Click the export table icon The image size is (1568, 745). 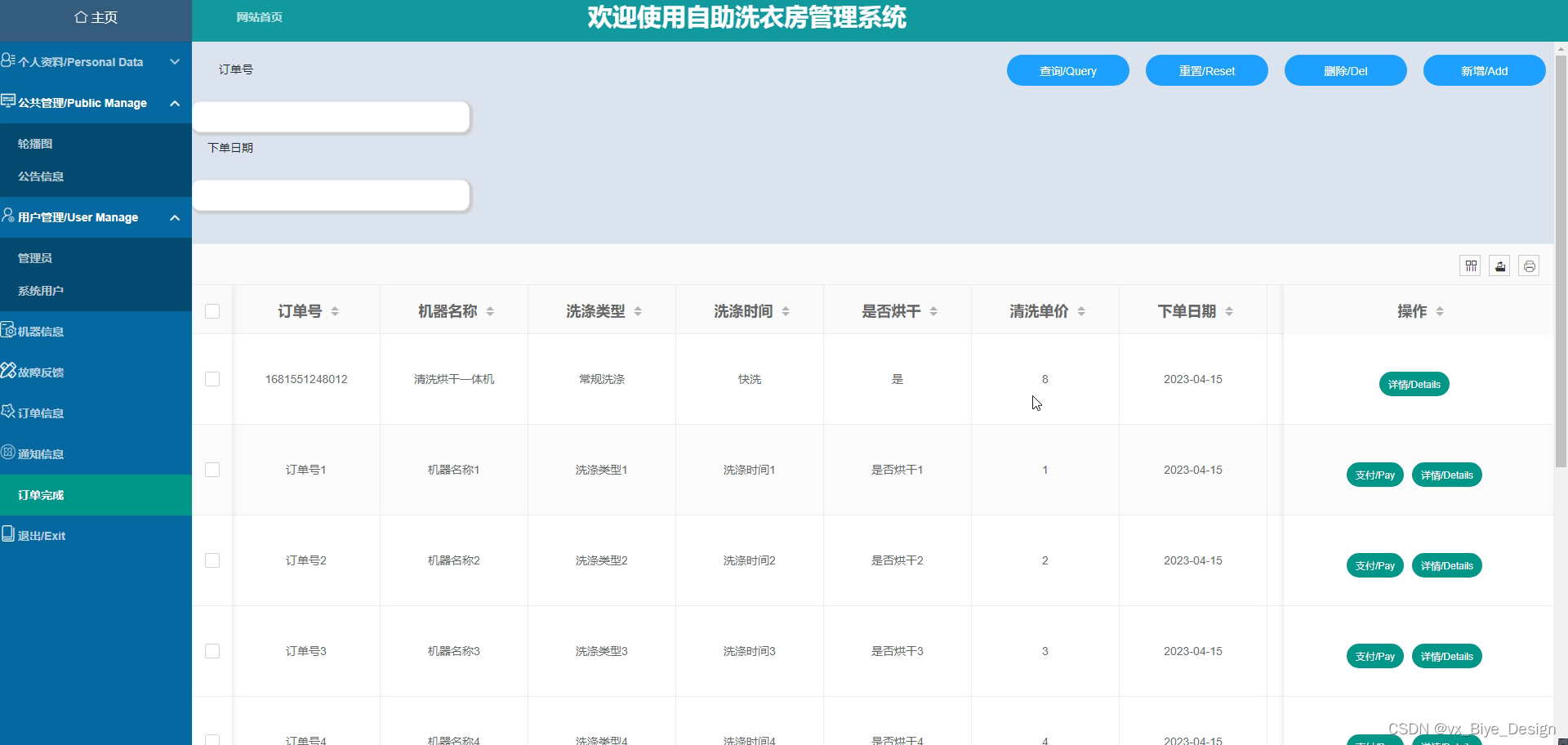click(1499, 265)
